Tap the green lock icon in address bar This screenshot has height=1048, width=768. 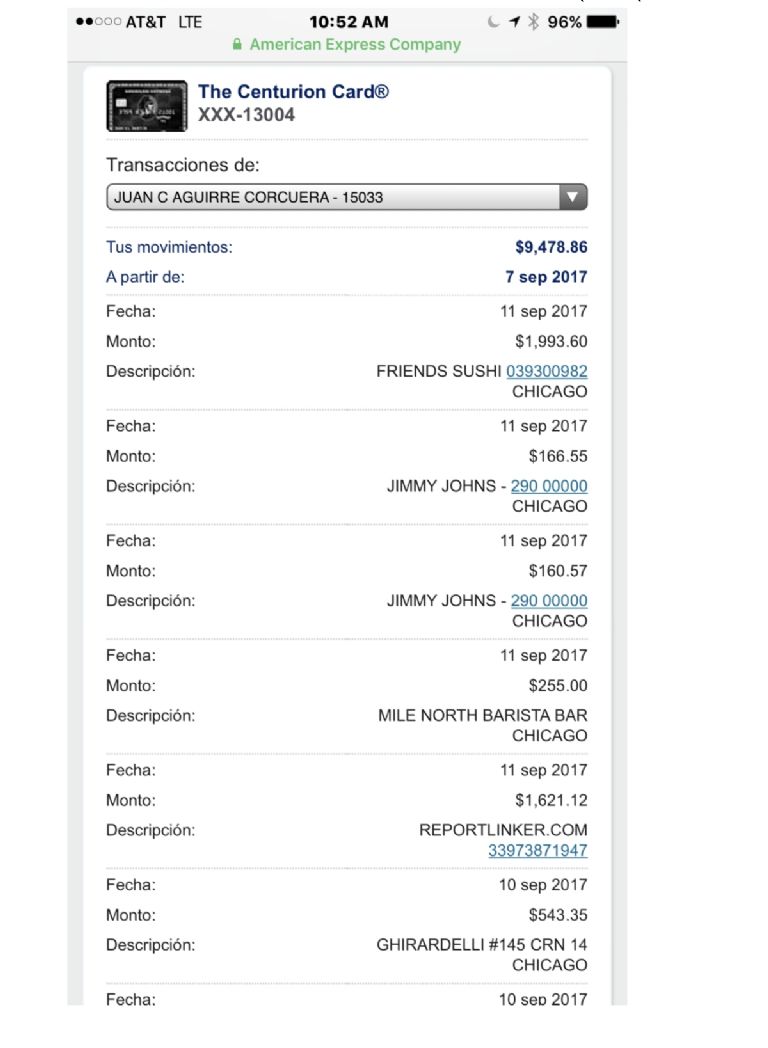237,45
